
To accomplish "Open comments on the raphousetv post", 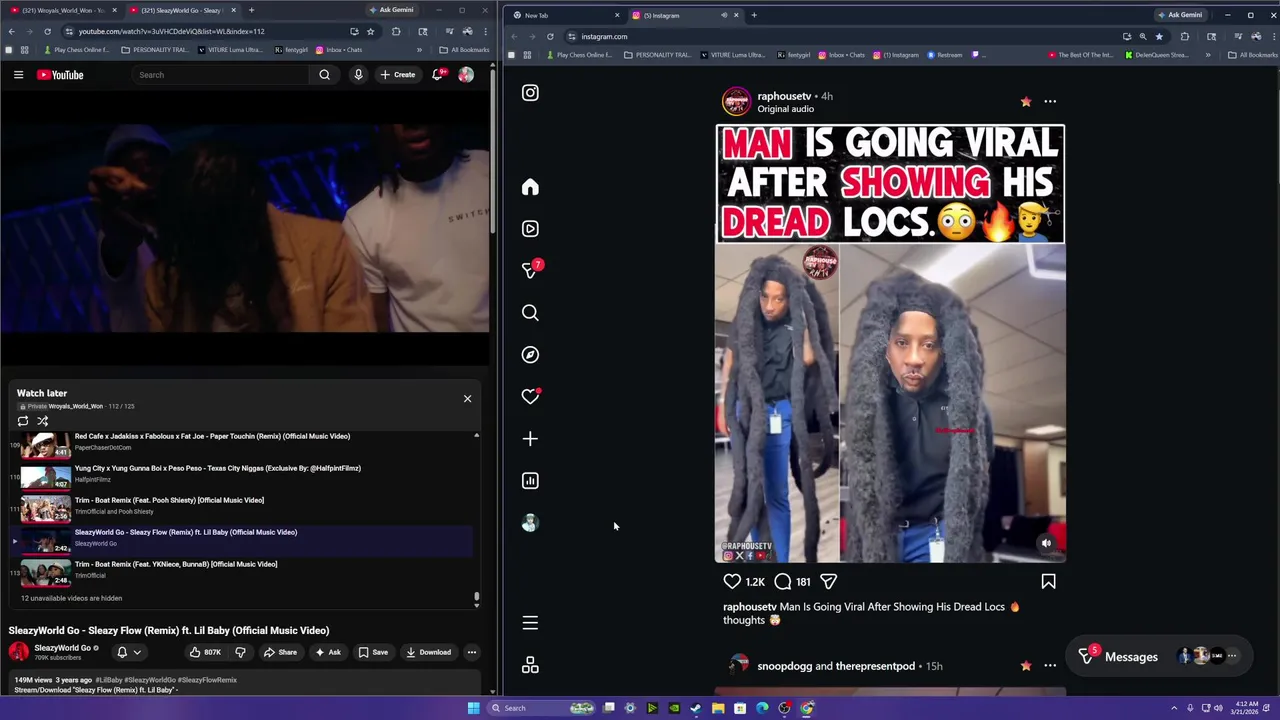I will pyautogui.click(x=783, y=581).
